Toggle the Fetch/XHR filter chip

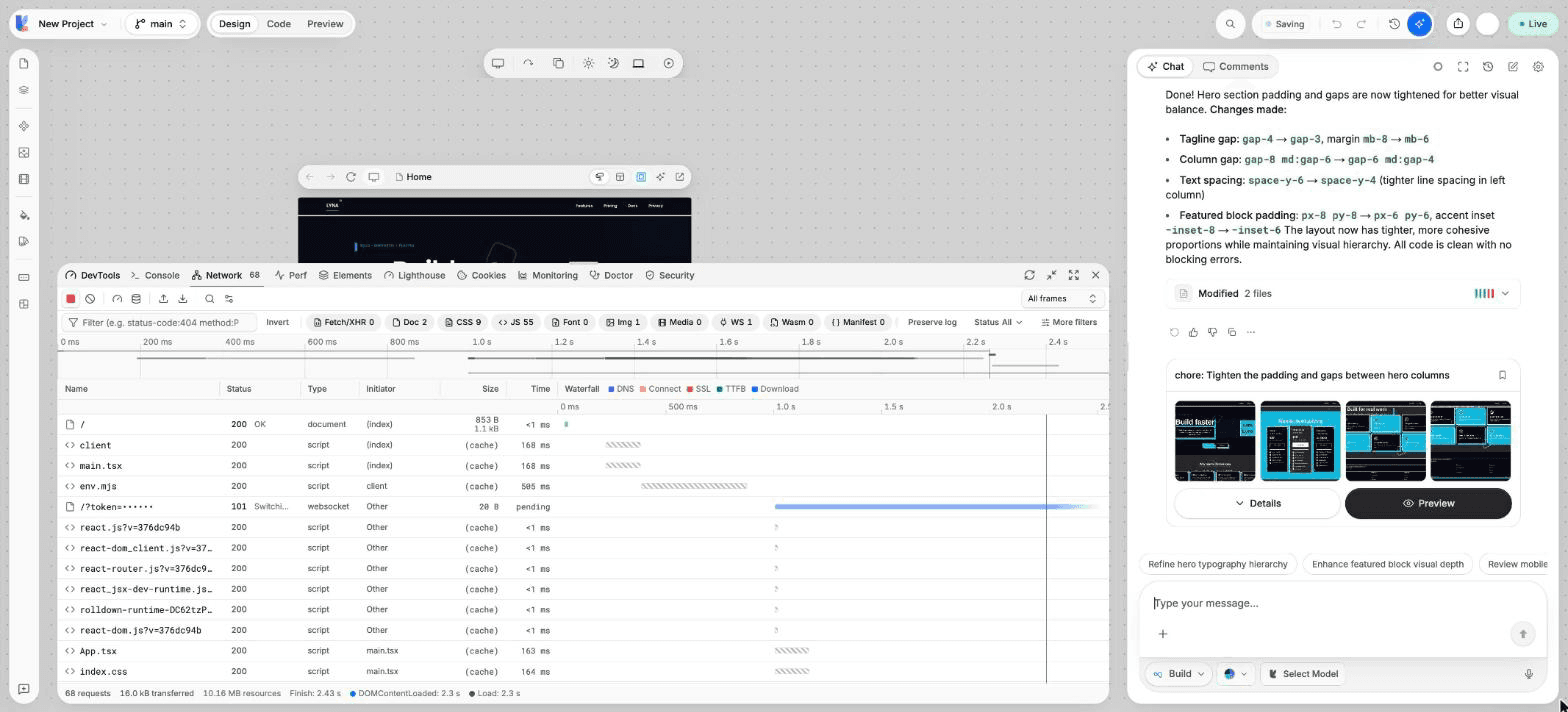[343, 322]
